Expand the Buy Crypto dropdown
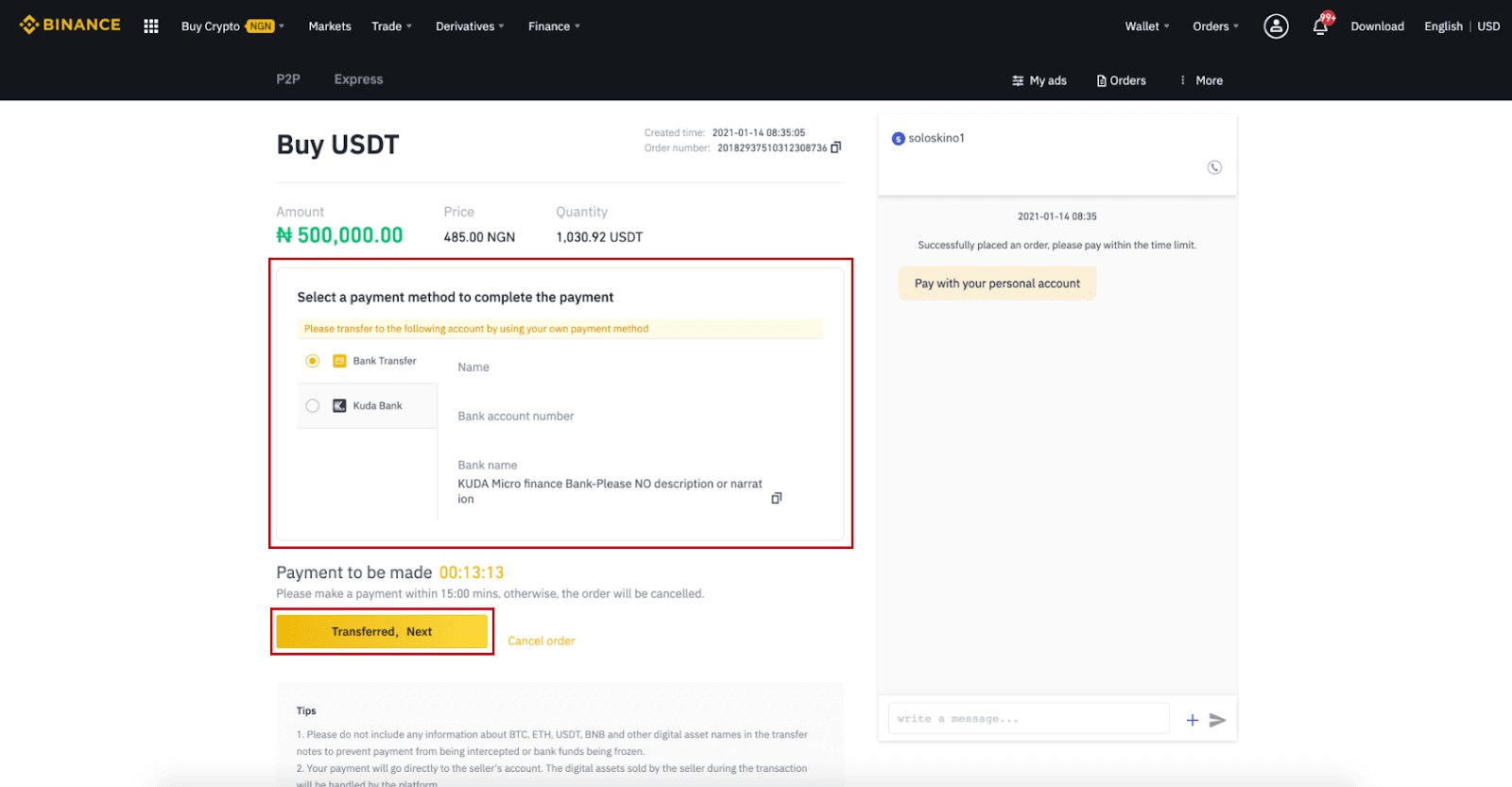This screenshot has width=1512, height=787. tap(232, 26)
